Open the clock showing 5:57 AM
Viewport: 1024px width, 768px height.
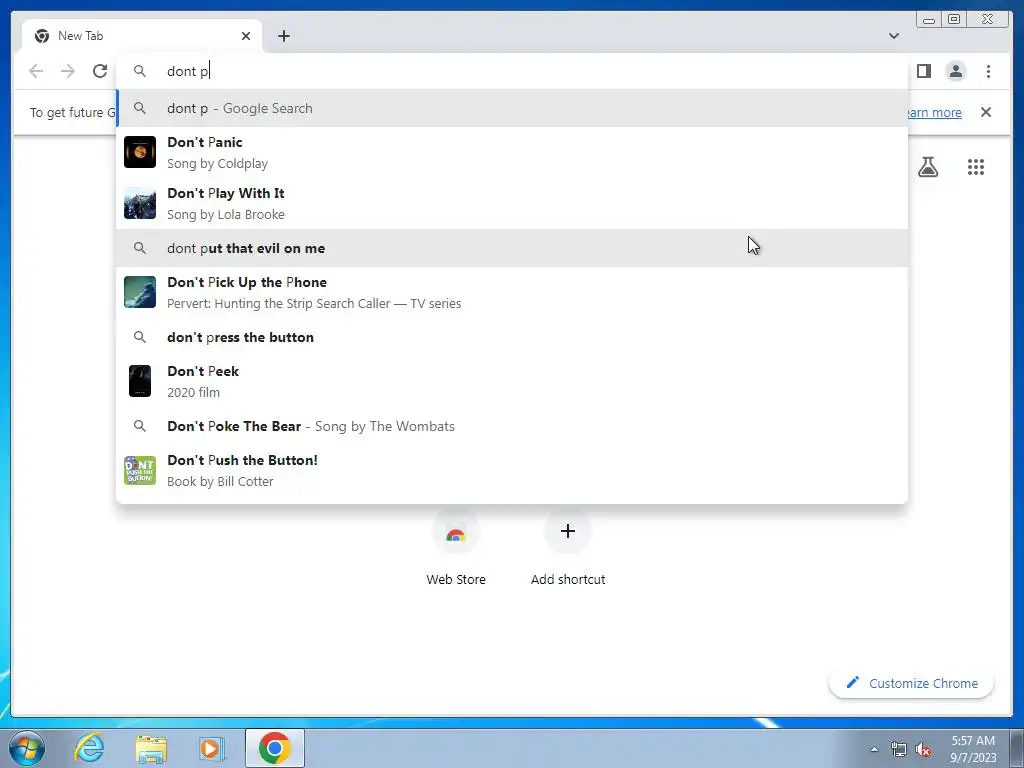click(x=973, y=749)
